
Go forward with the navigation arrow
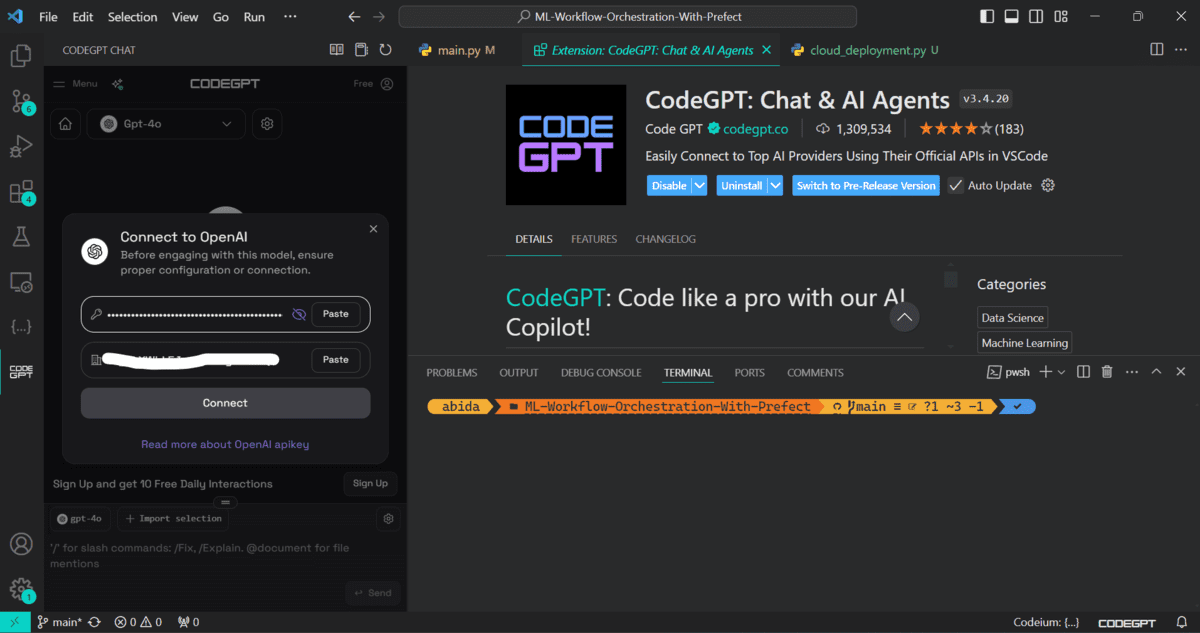tap(378, 17)
